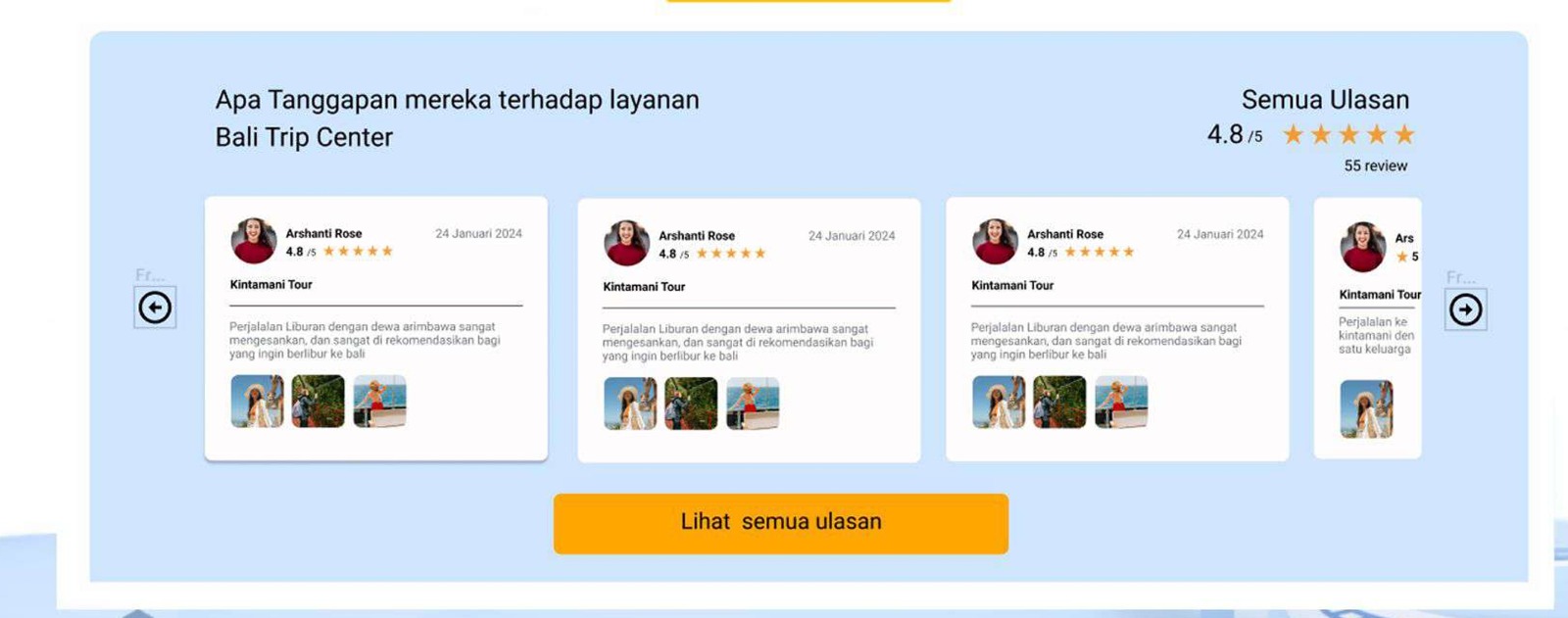Click Kintamani Tour title in the second card
Image resolution: width=1568 pixels, height=618 pixels.
644,287
